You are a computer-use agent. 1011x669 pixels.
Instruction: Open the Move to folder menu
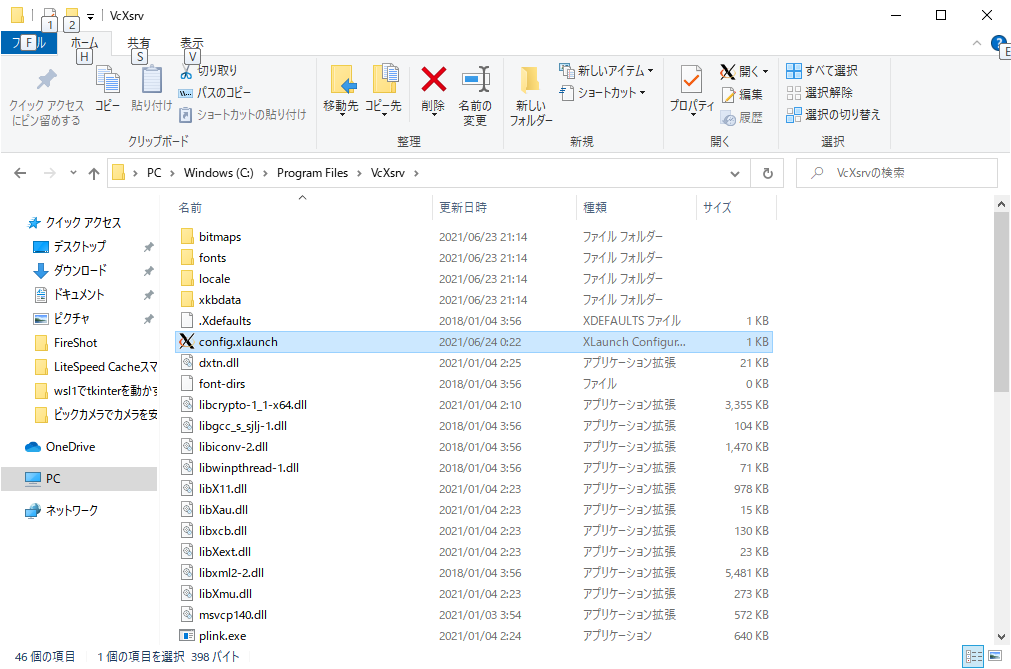pos(340,90)
